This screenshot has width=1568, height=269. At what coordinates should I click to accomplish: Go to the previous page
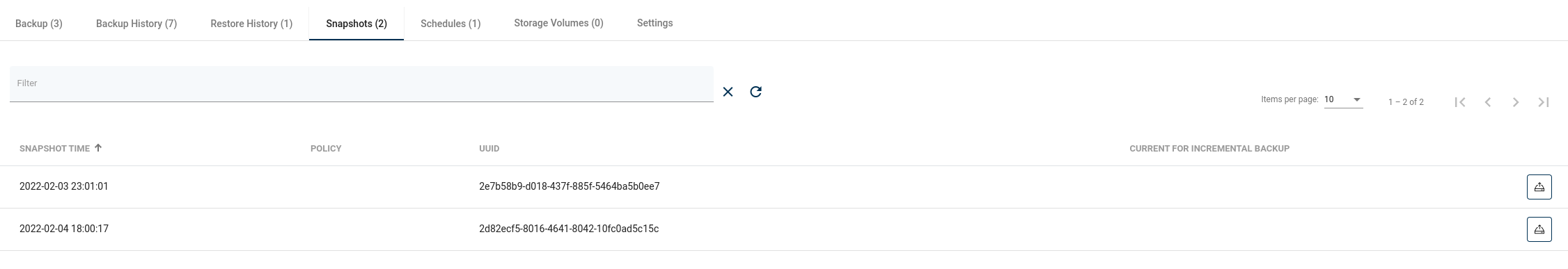(1488, 102)
